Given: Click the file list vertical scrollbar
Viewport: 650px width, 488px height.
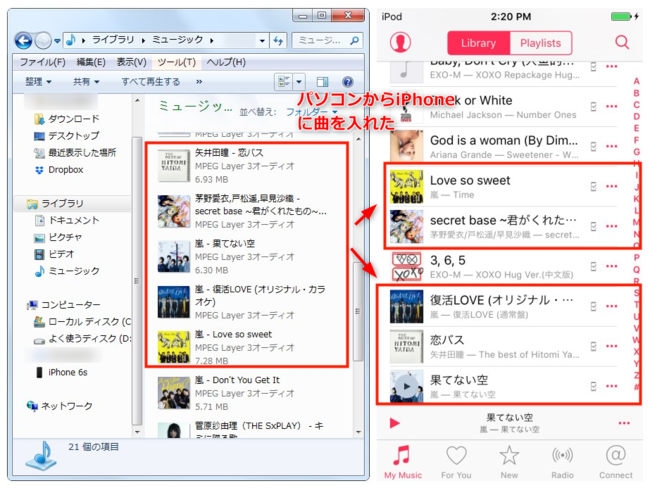Looking at the screenshot, I should [359, 311].
